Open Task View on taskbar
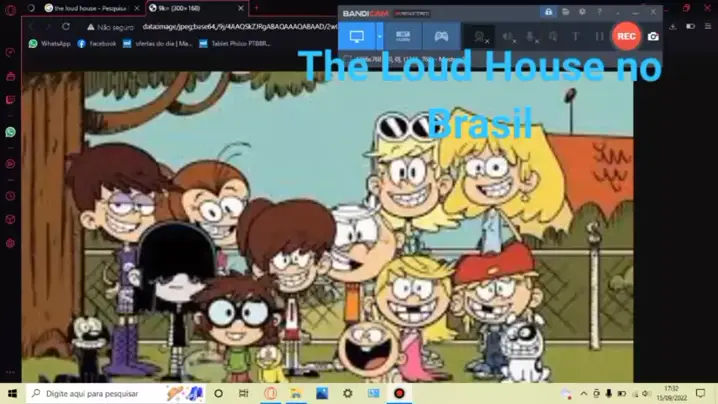Viewport: 718px width, 404px height. 244,393
